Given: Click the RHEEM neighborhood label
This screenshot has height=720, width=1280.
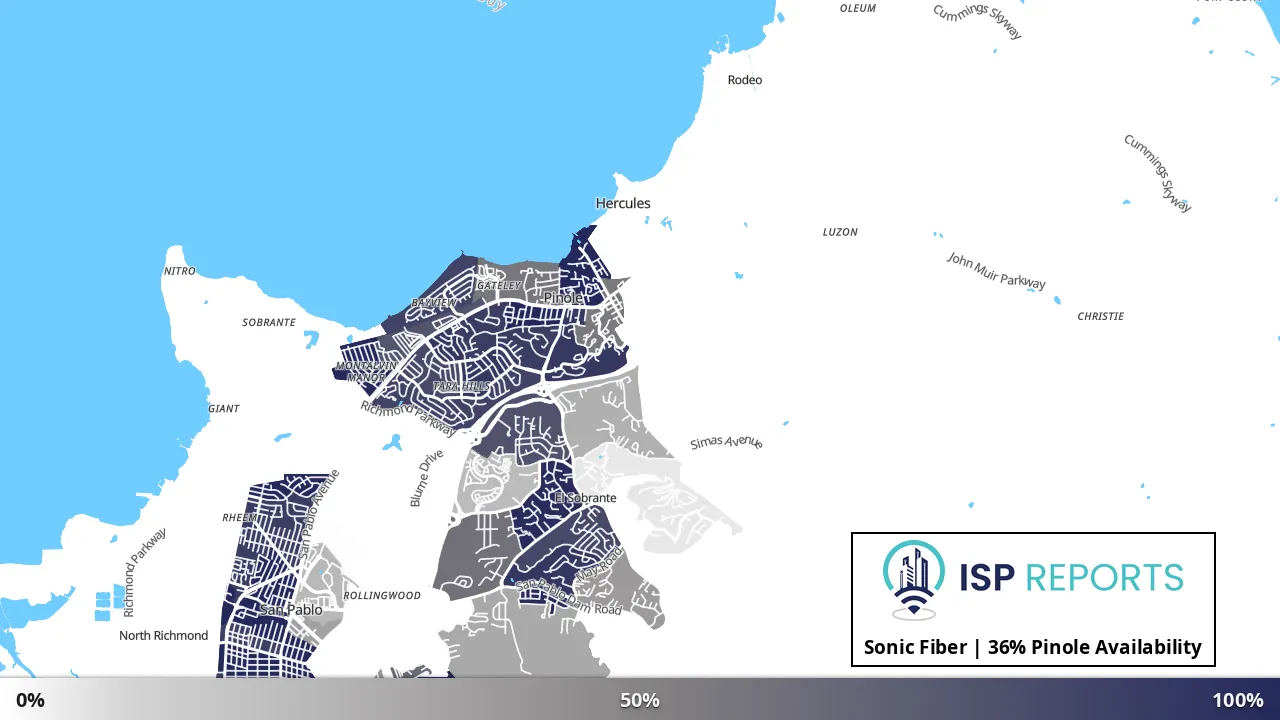Looking at the screenshot, I should (x=239, y=518).
